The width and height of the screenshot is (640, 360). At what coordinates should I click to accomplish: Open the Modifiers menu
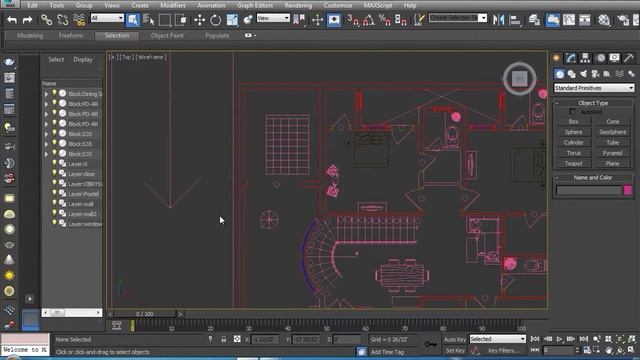coord(173,5)
